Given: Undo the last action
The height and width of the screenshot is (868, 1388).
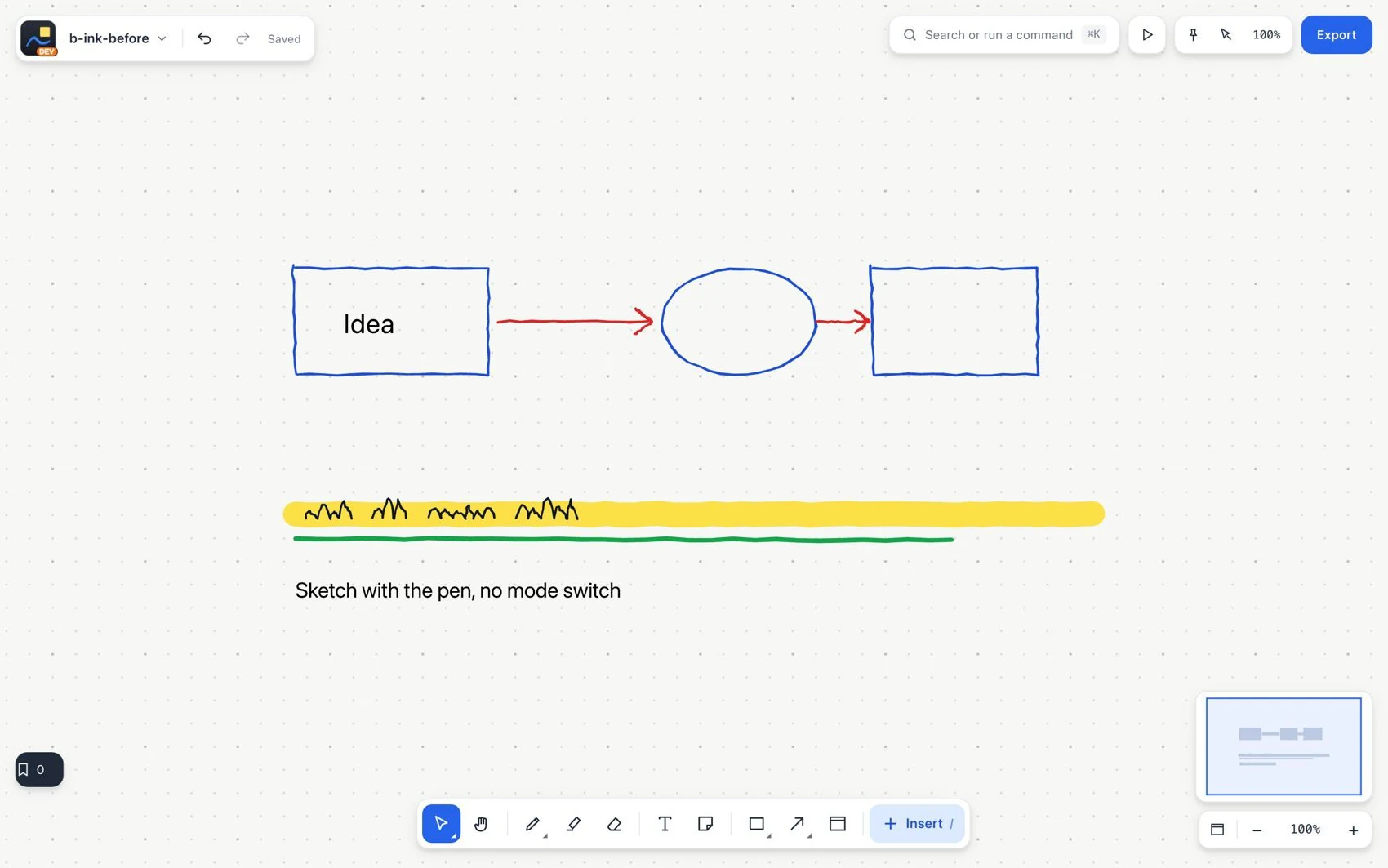Looking at the screenshot, I should point(204,38).
